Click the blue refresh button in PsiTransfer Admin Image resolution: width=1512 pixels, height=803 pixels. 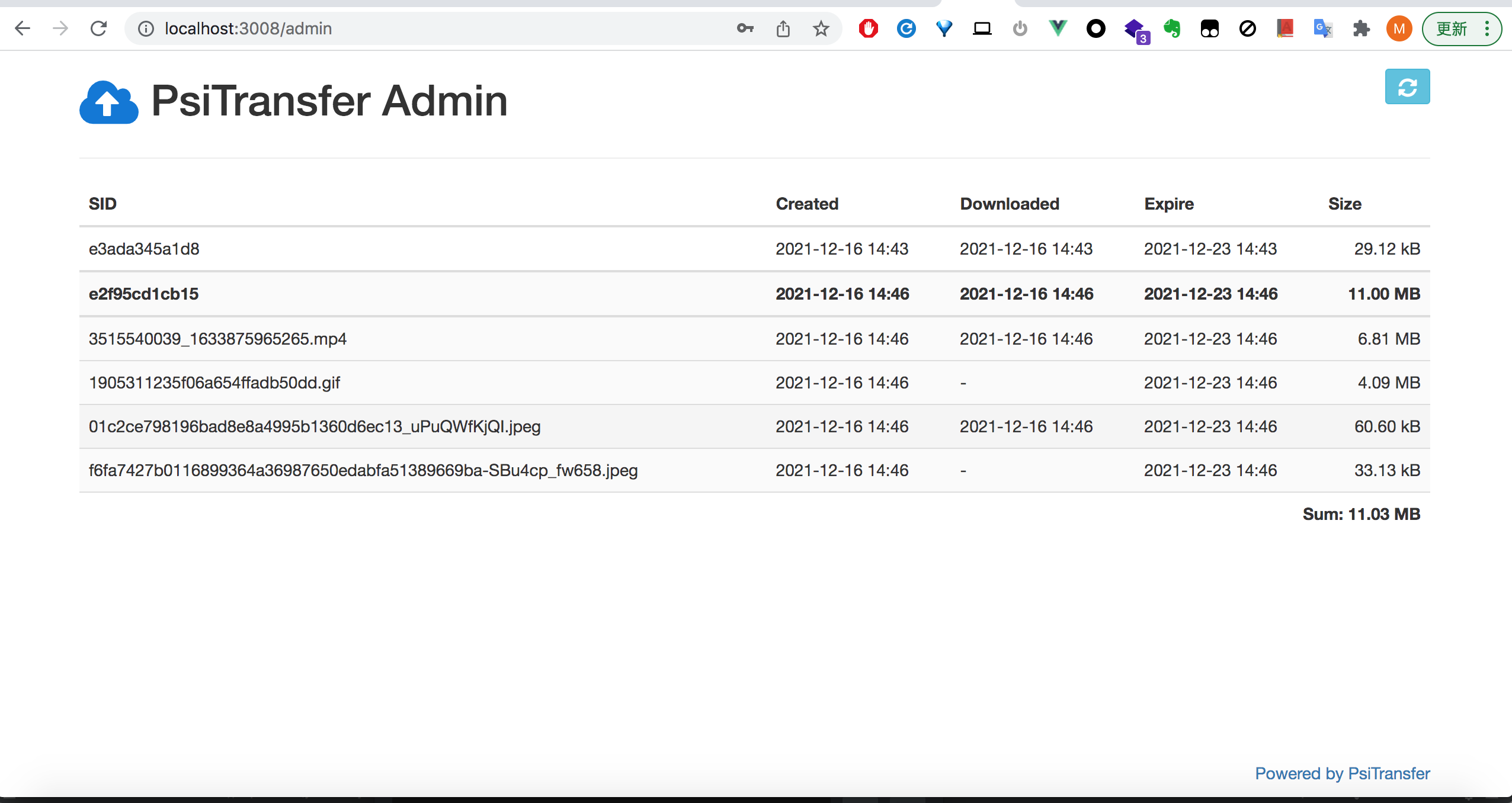[1407, 87]
